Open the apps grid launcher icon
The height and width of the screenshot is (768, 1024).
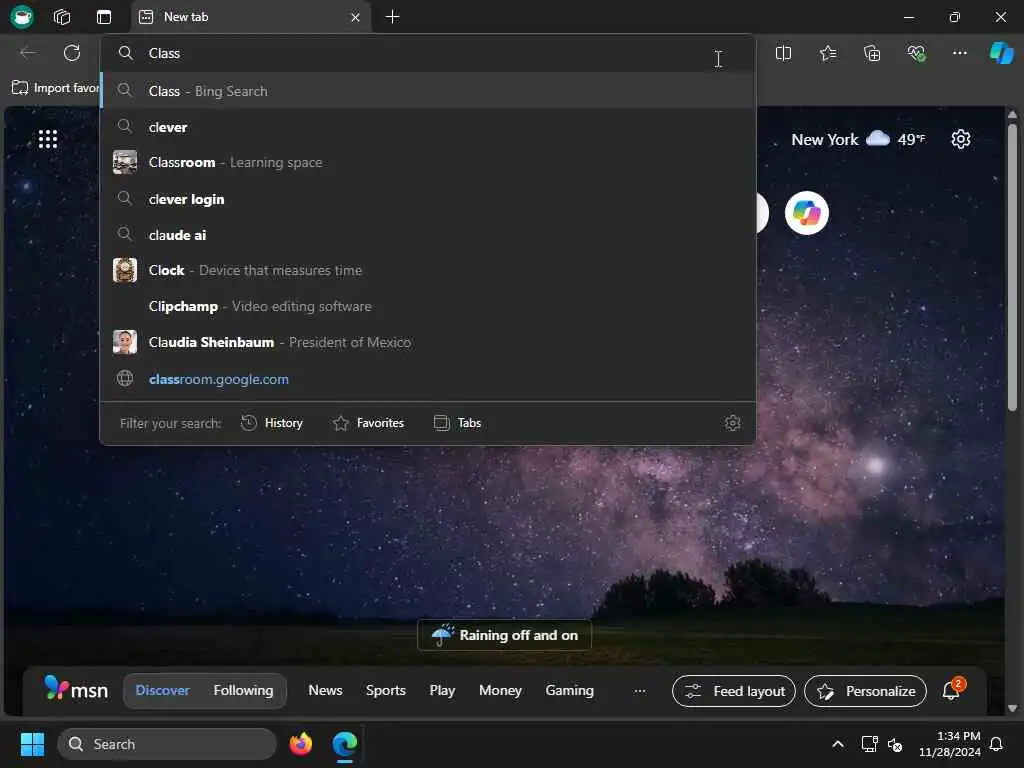pos(48,139)
